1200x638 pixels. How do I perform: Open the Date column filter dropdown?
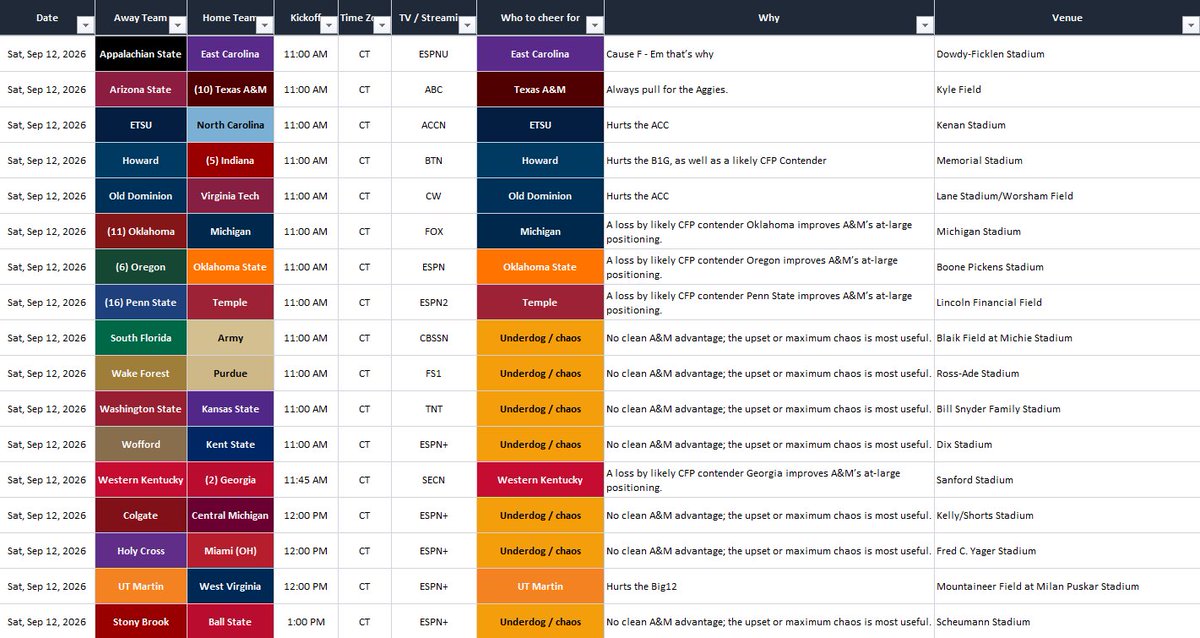coord(85,26)
